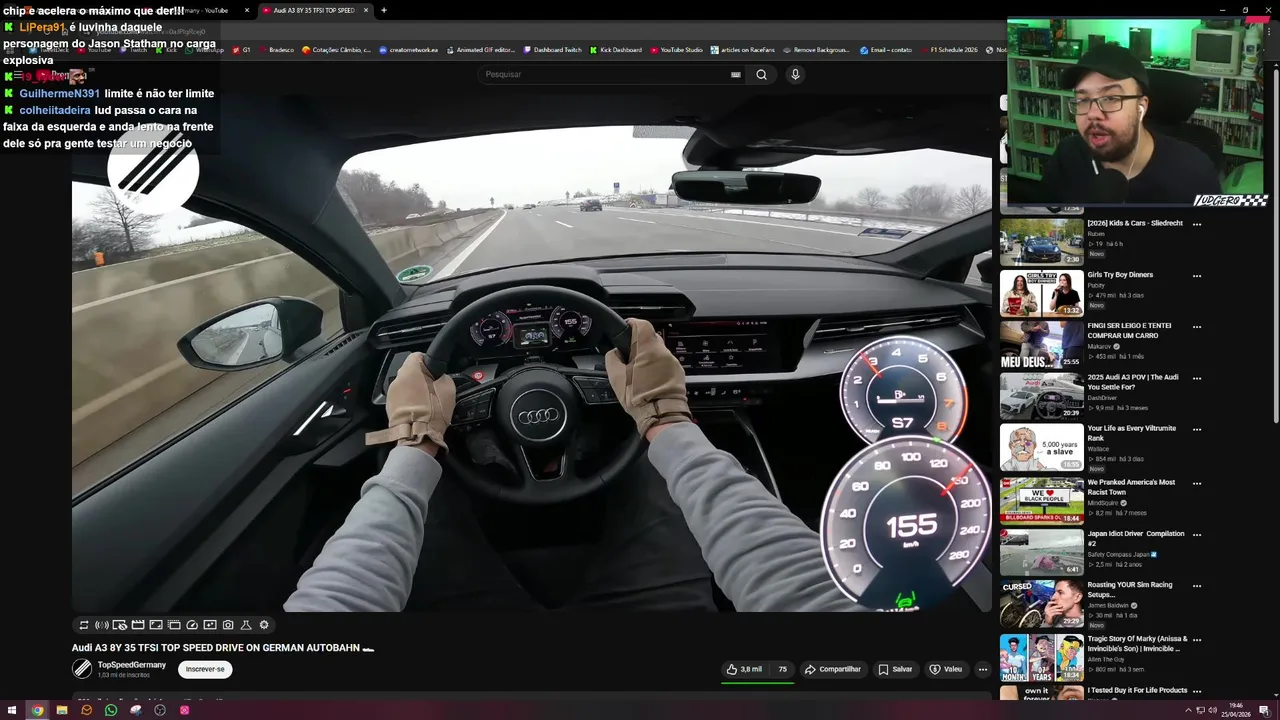
Task: Open the Roasting YOUR Sim Racing Setups video
Action: pos(1130,590)
